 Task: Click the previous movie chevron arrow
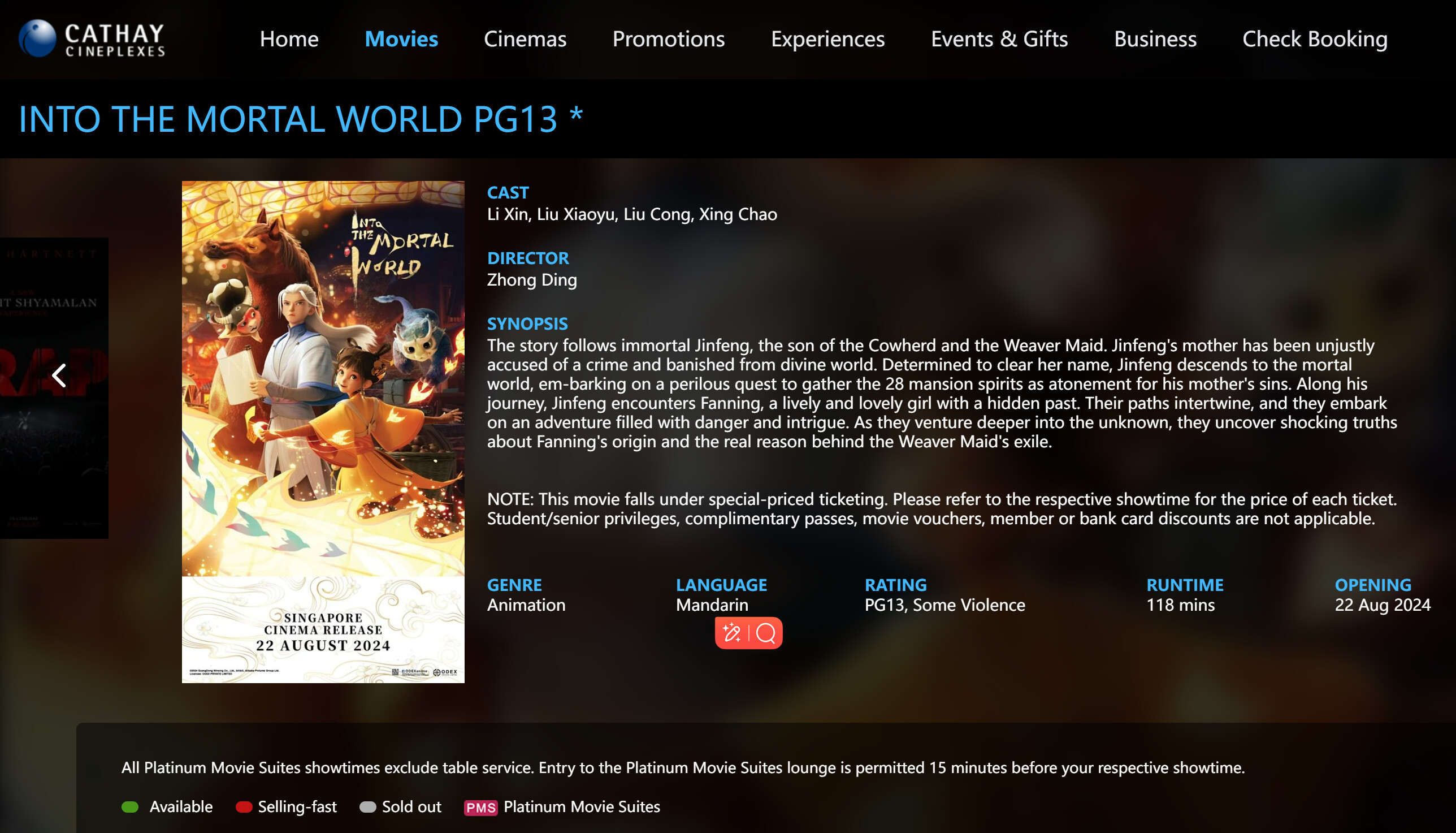tap(59, 376)
